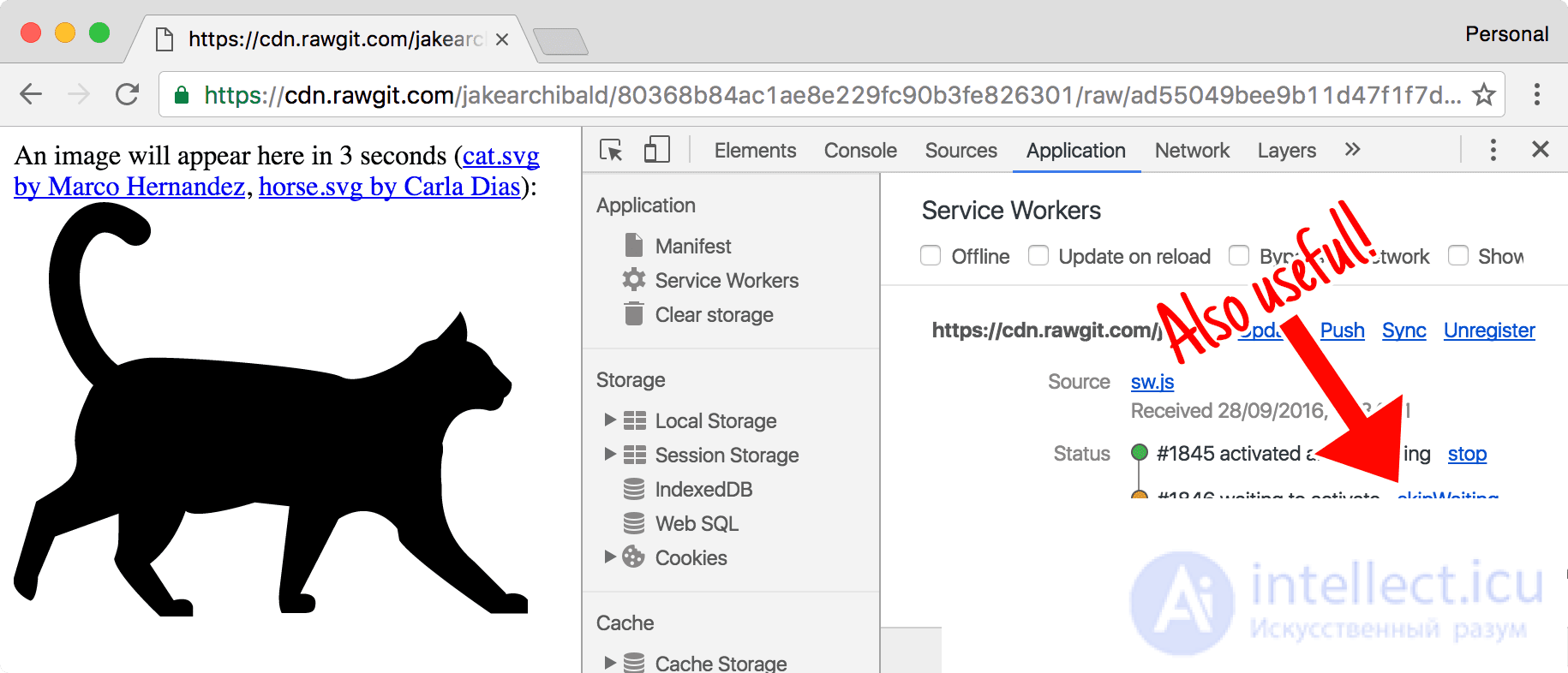Click the Web SQL database icon
Viewport: 1568px width, 673px height.
(634, 523)
